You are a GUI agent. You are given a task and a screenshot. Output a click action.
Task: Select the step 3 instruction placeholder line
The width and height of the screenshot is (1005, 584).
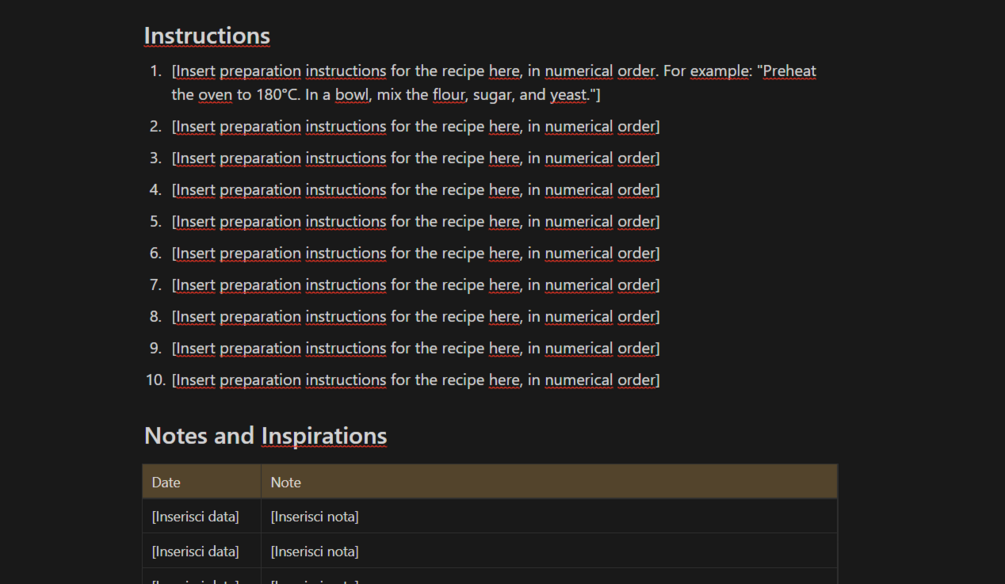415,158
